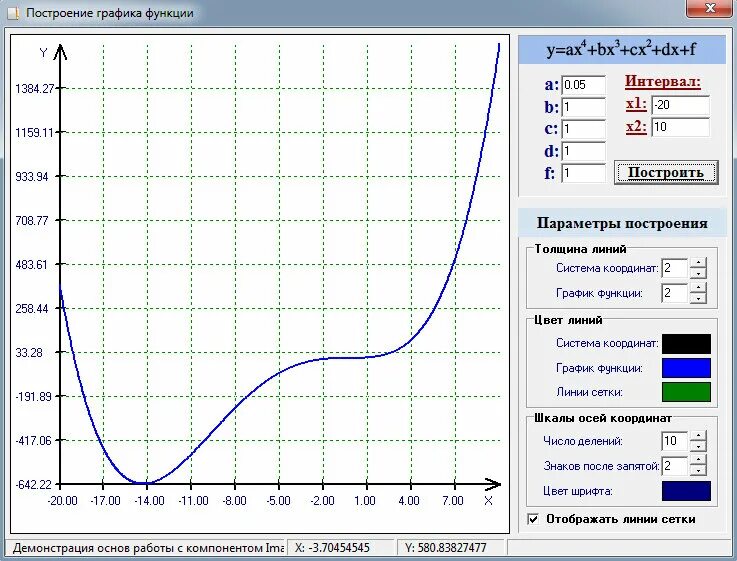Click the Y axis value 933.94

point(31,177)
